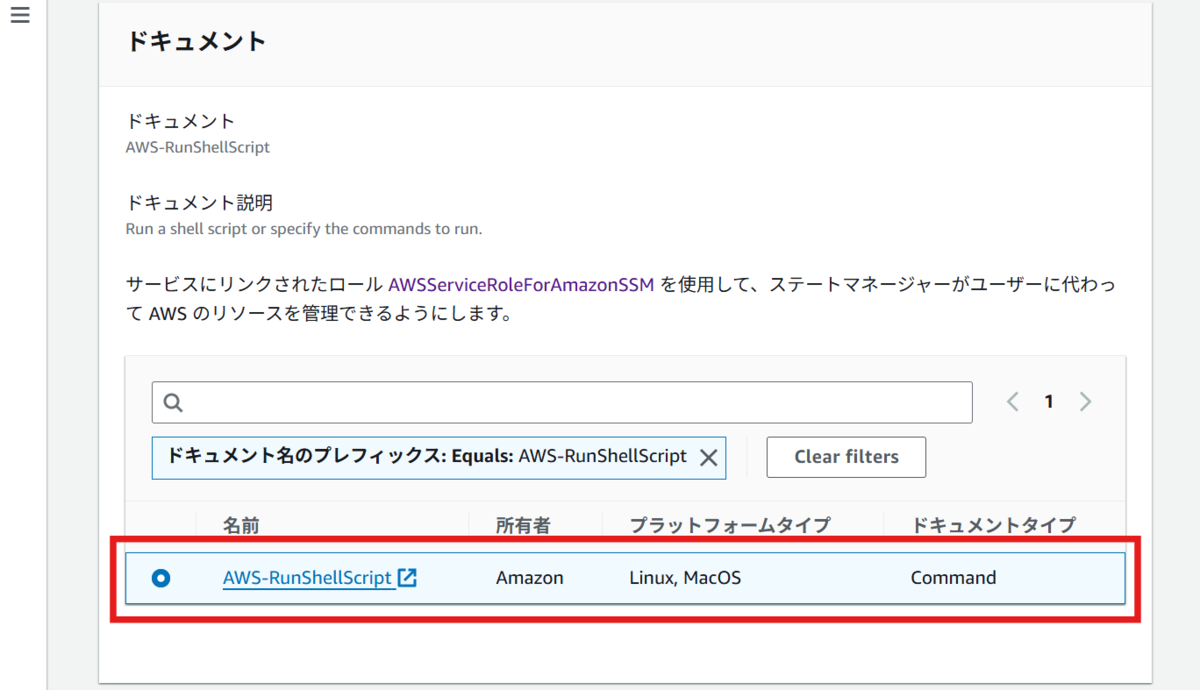1200x690 pixels.
Task: Click the 所有者 column header
Action: click(523, 525)
